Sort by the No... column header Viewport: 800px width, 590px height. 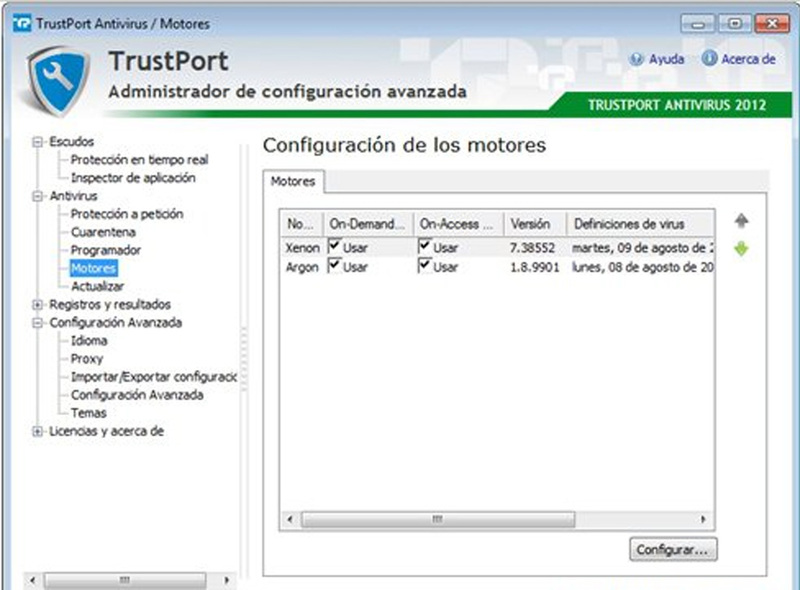coord(302,224)
